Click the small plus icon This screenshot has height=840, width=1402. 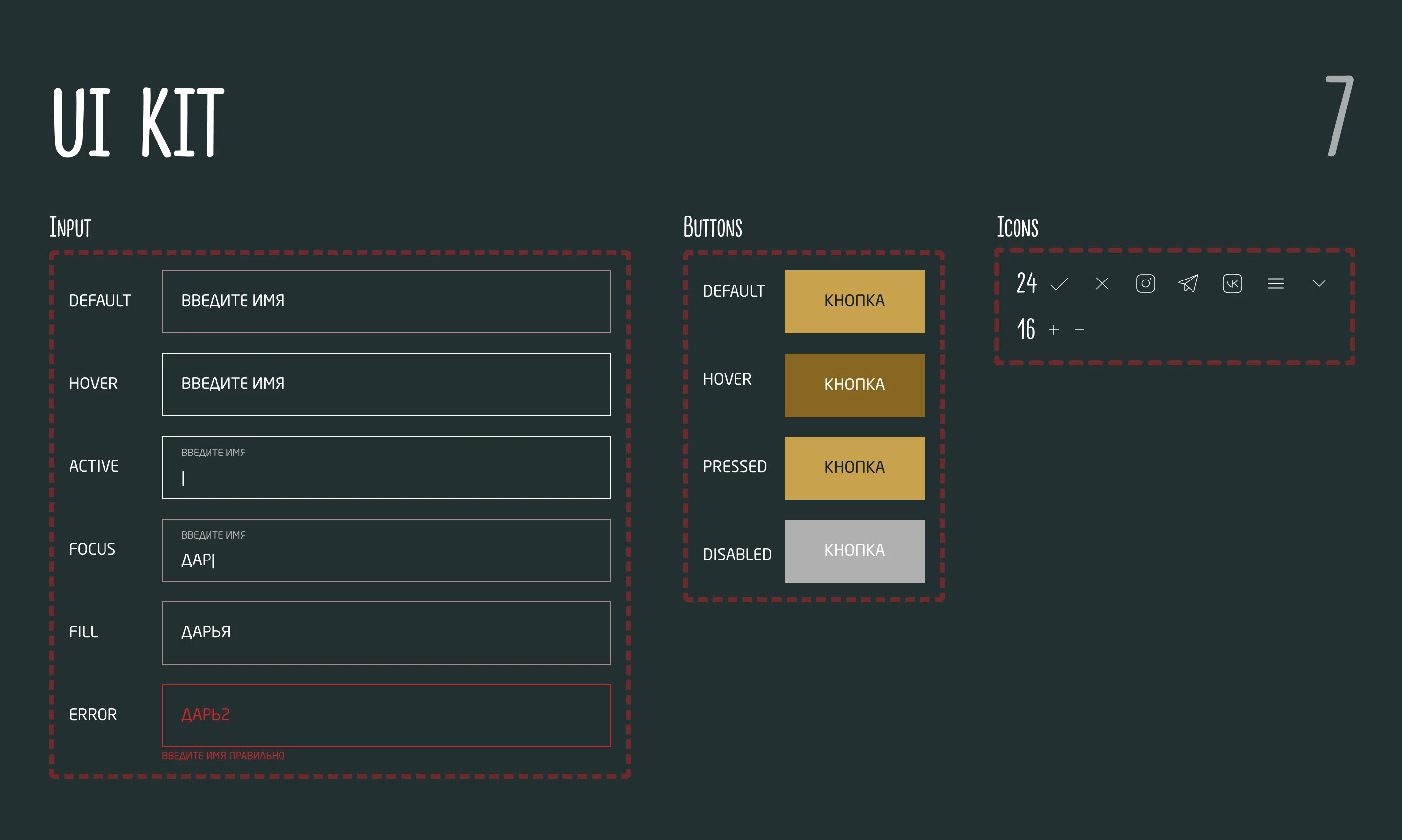[1053, 330]
